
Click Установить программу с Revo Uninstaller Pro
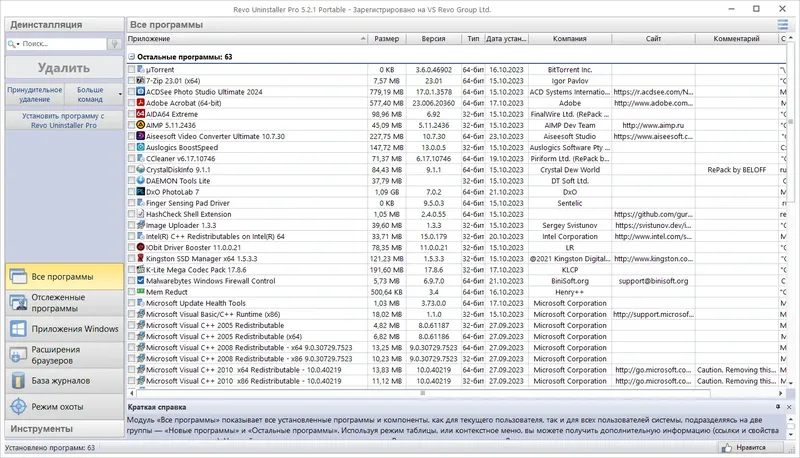[64, 120]
